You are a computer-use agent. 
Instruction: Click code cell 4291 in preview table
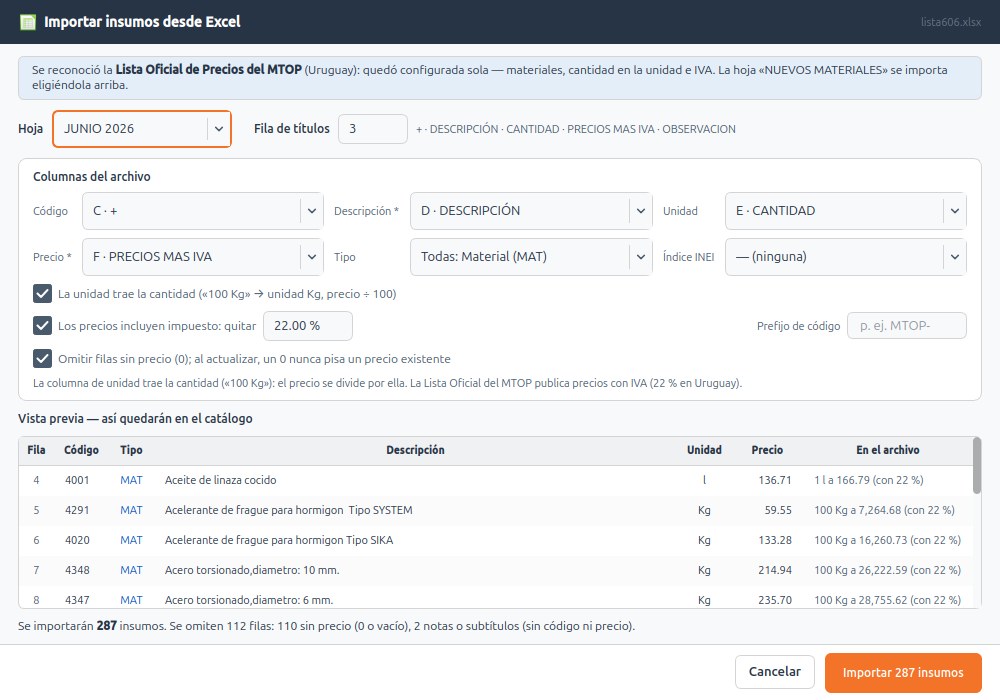coord(77,510)
